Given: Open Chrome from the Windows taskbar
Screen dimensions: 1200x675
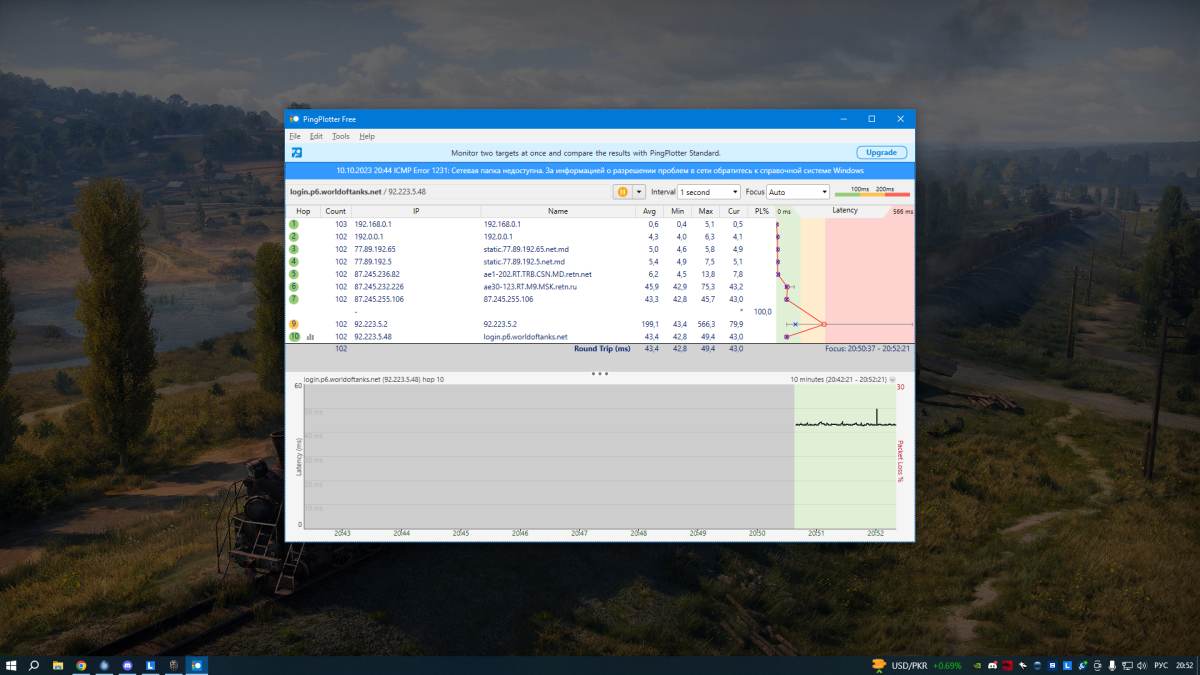Looking at the screenshot, I should 81,665.
